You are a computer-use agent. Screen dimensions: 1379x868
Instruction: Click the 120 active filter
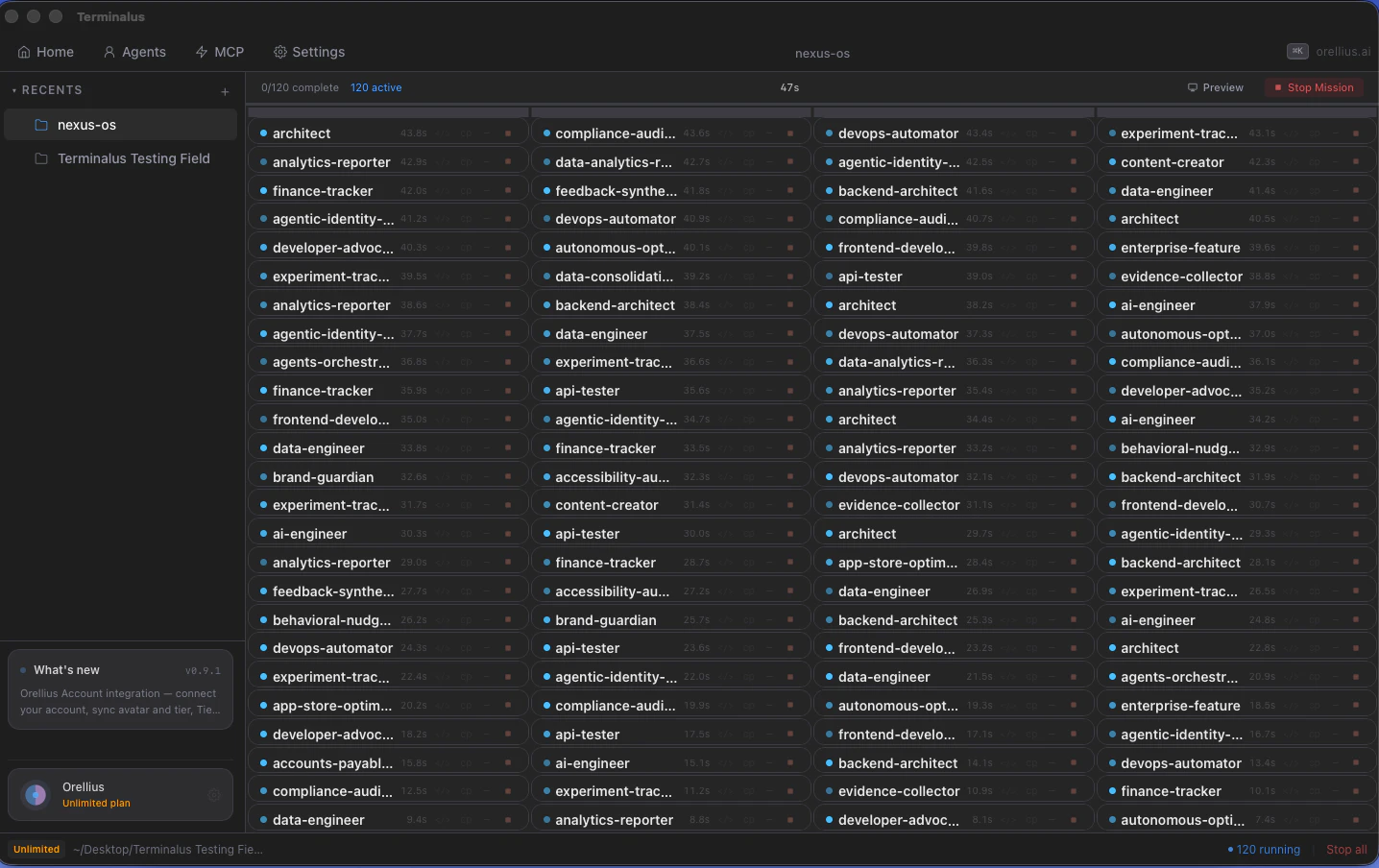(376, 87)
